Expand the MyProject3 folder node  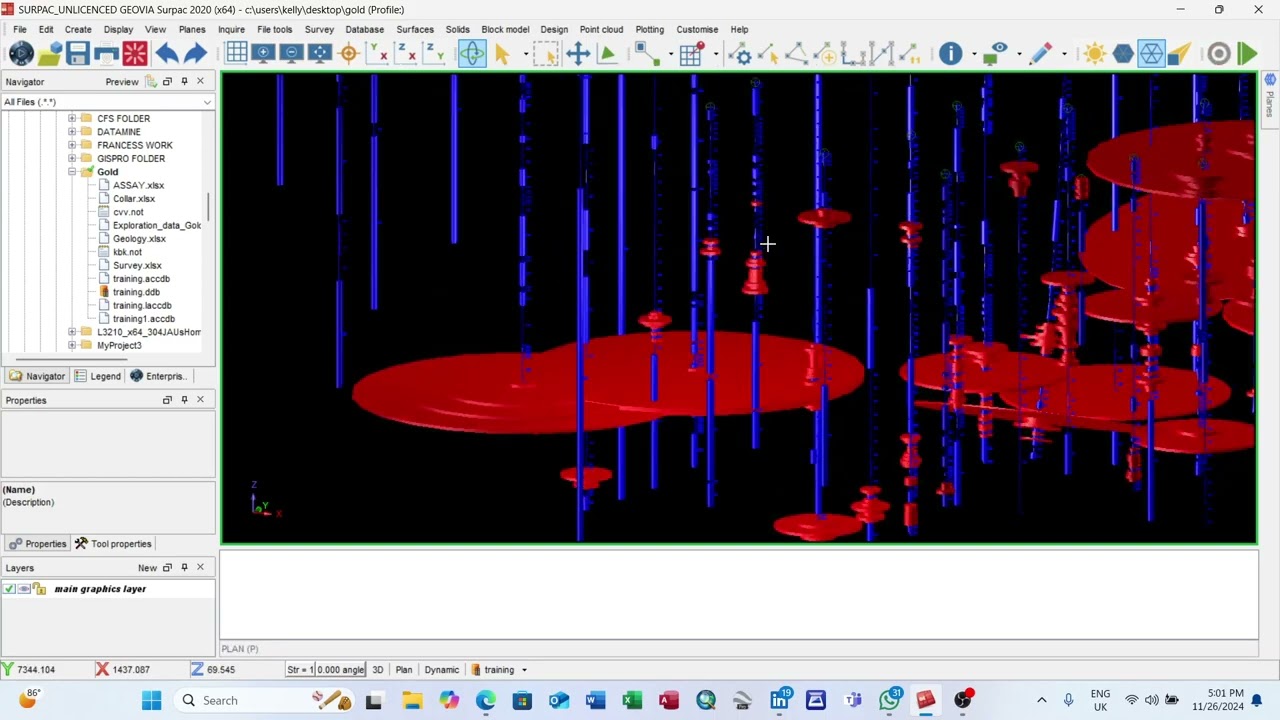pos(72,345)
